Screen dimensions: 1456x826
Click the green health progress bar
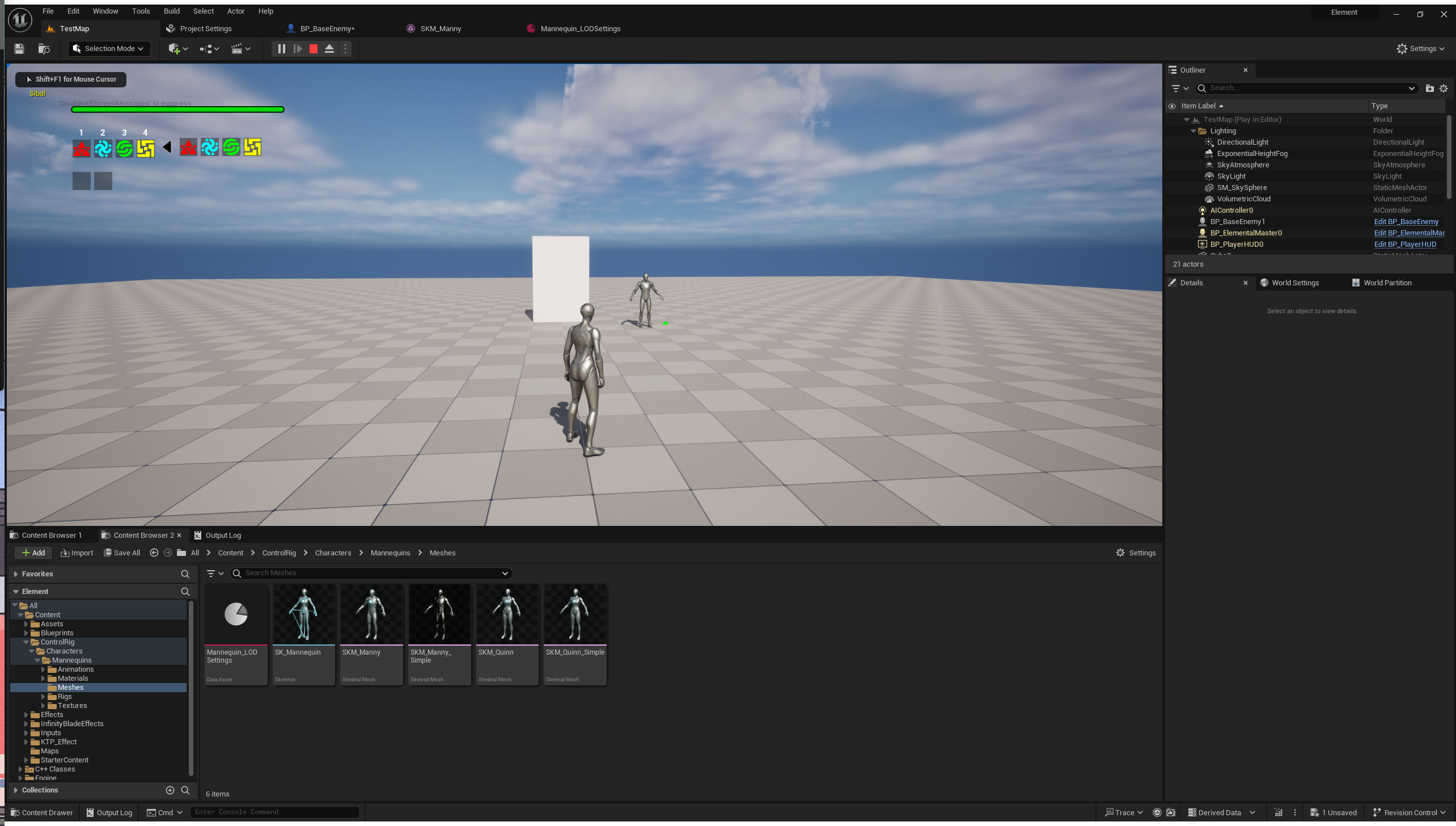(x=177, y=109)
